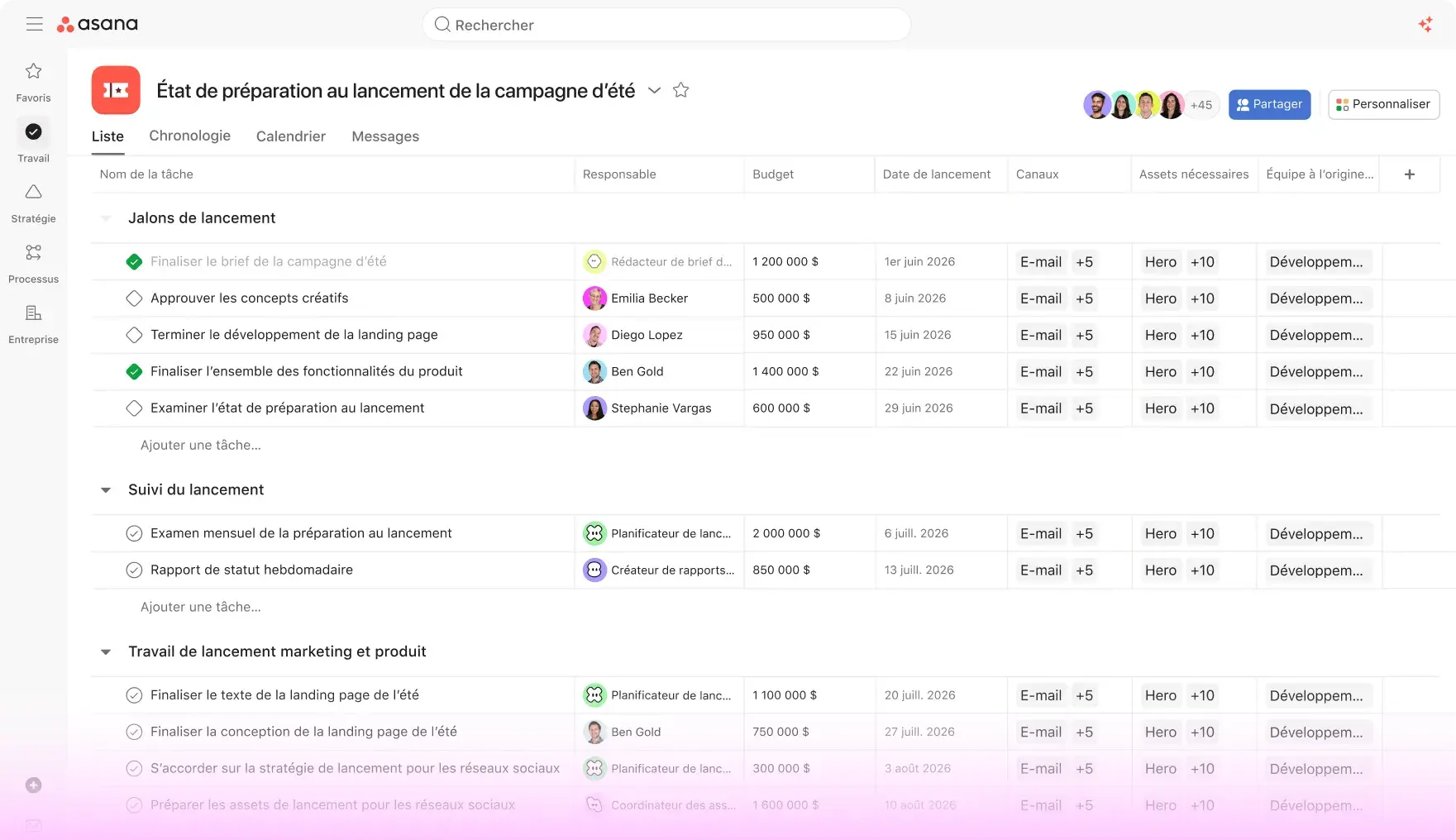The width and height of the screenshot is (1456, 840).
Task: Click Ajouter une tâche under Suivi du lancement
Action: (x=201, y=607)
